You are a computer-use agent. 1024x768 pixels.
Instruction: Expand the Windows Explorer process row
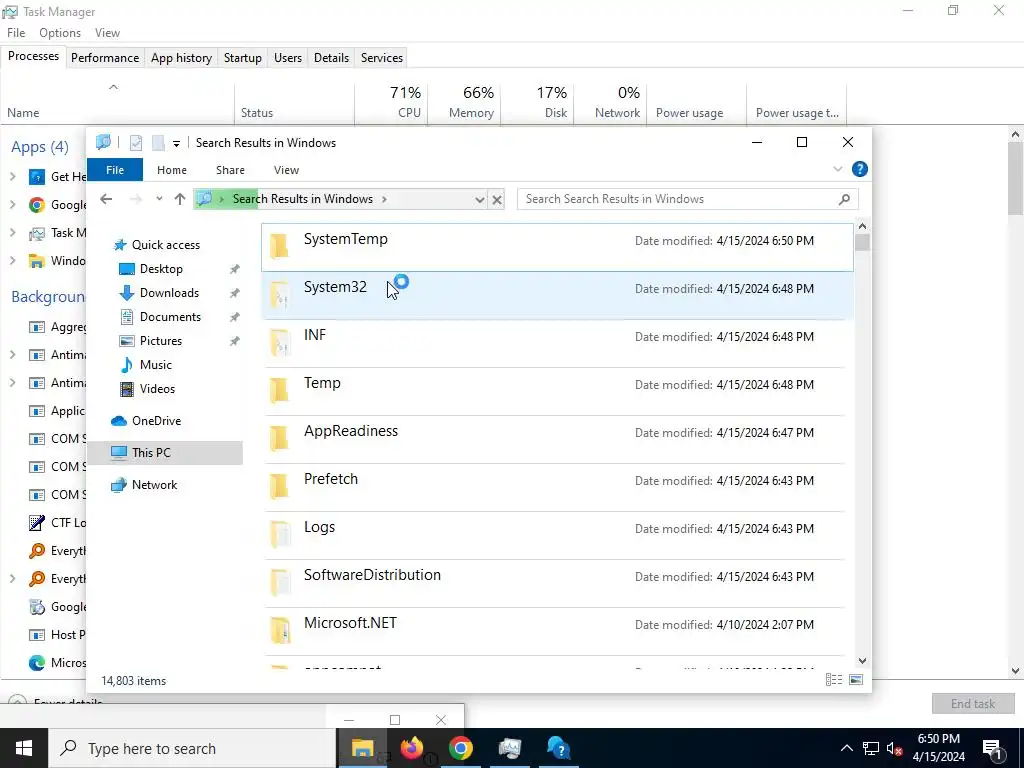click(12, 261)
